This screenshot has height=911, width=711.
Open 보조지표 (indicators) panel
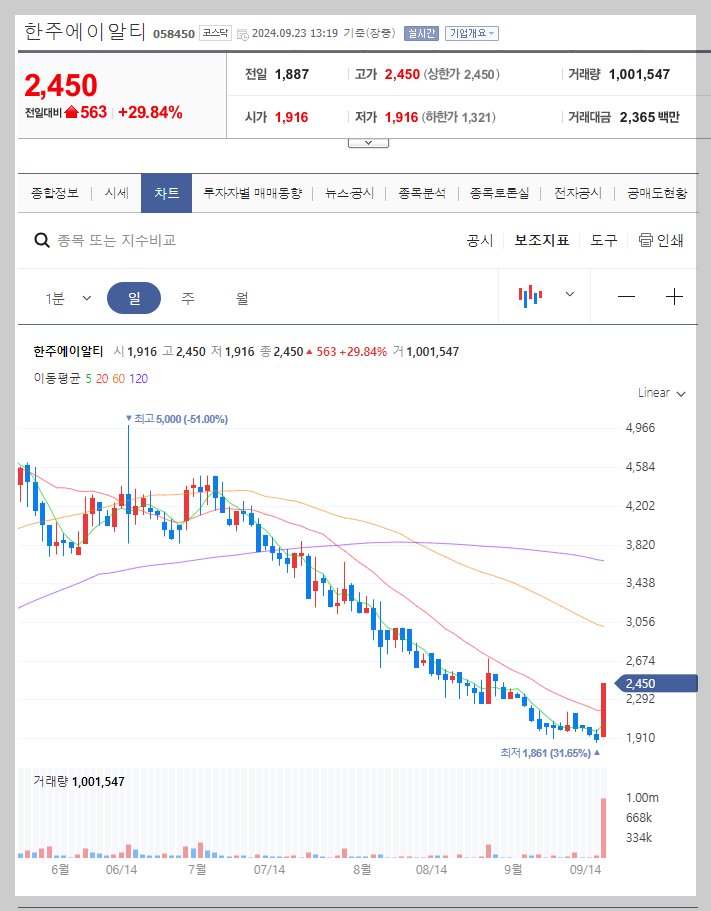click(542, 240)
